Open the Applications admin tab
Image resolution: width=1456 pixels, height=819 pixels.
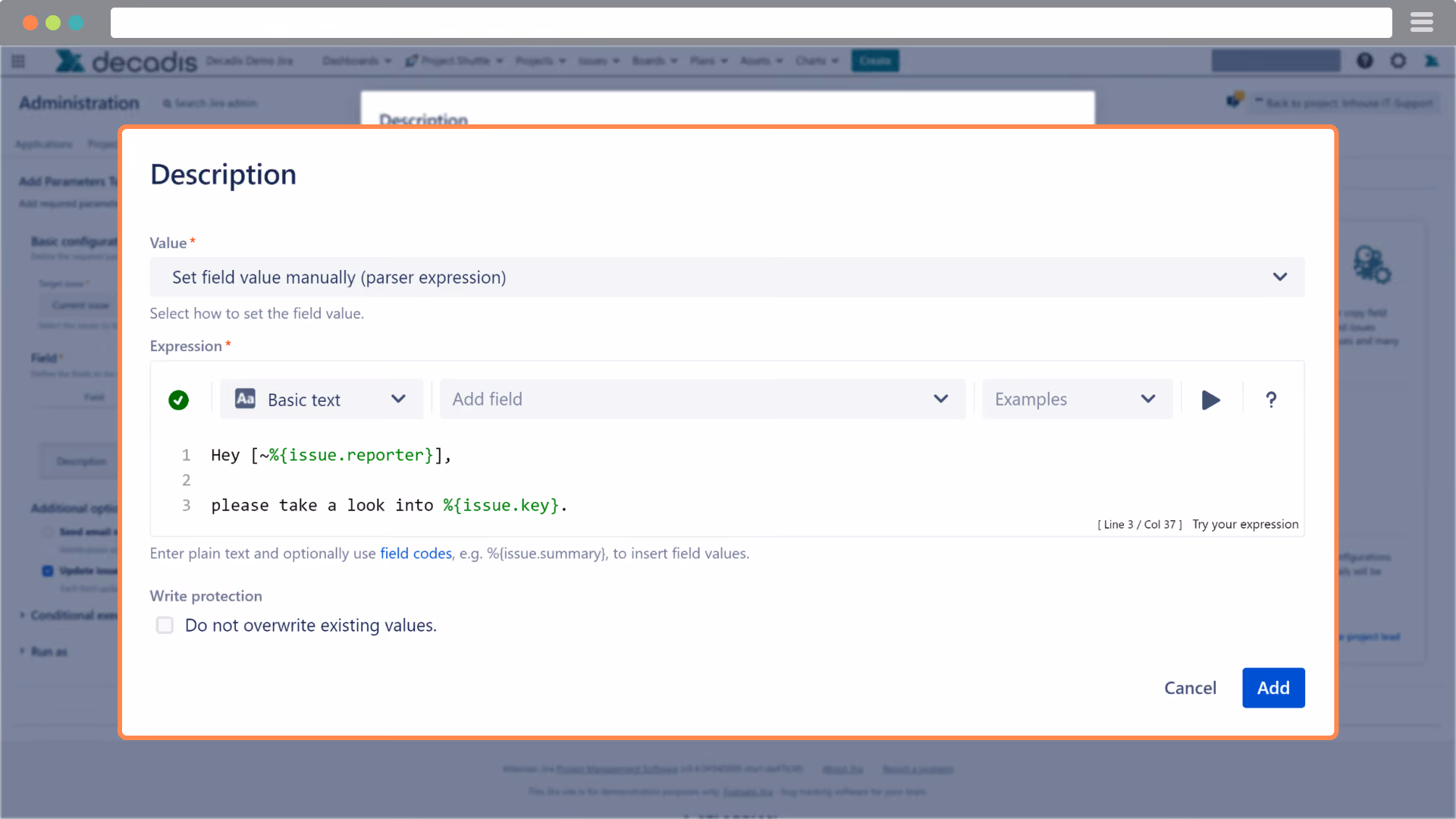click(44, 144)
